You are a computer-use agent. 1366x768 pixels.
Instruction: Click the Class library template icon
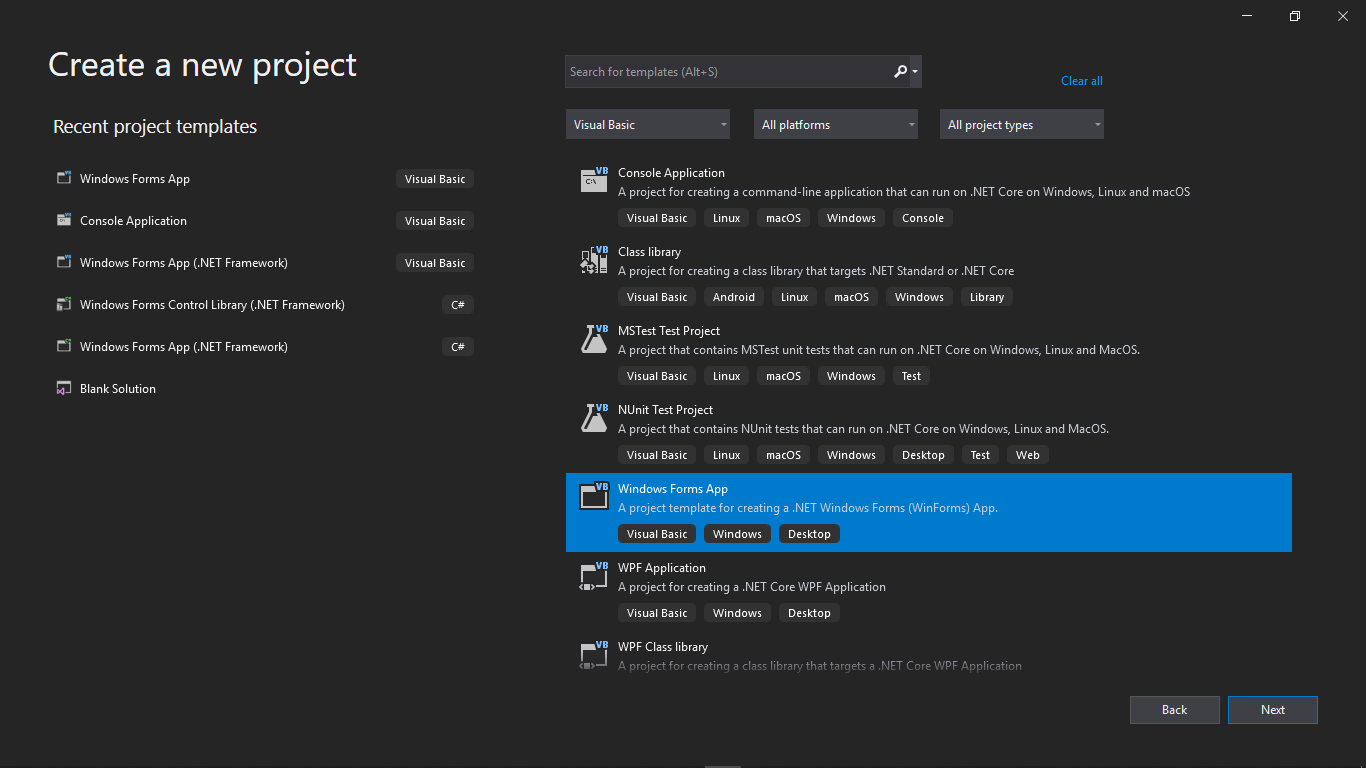pyautogui.click(x=594, y=259)
